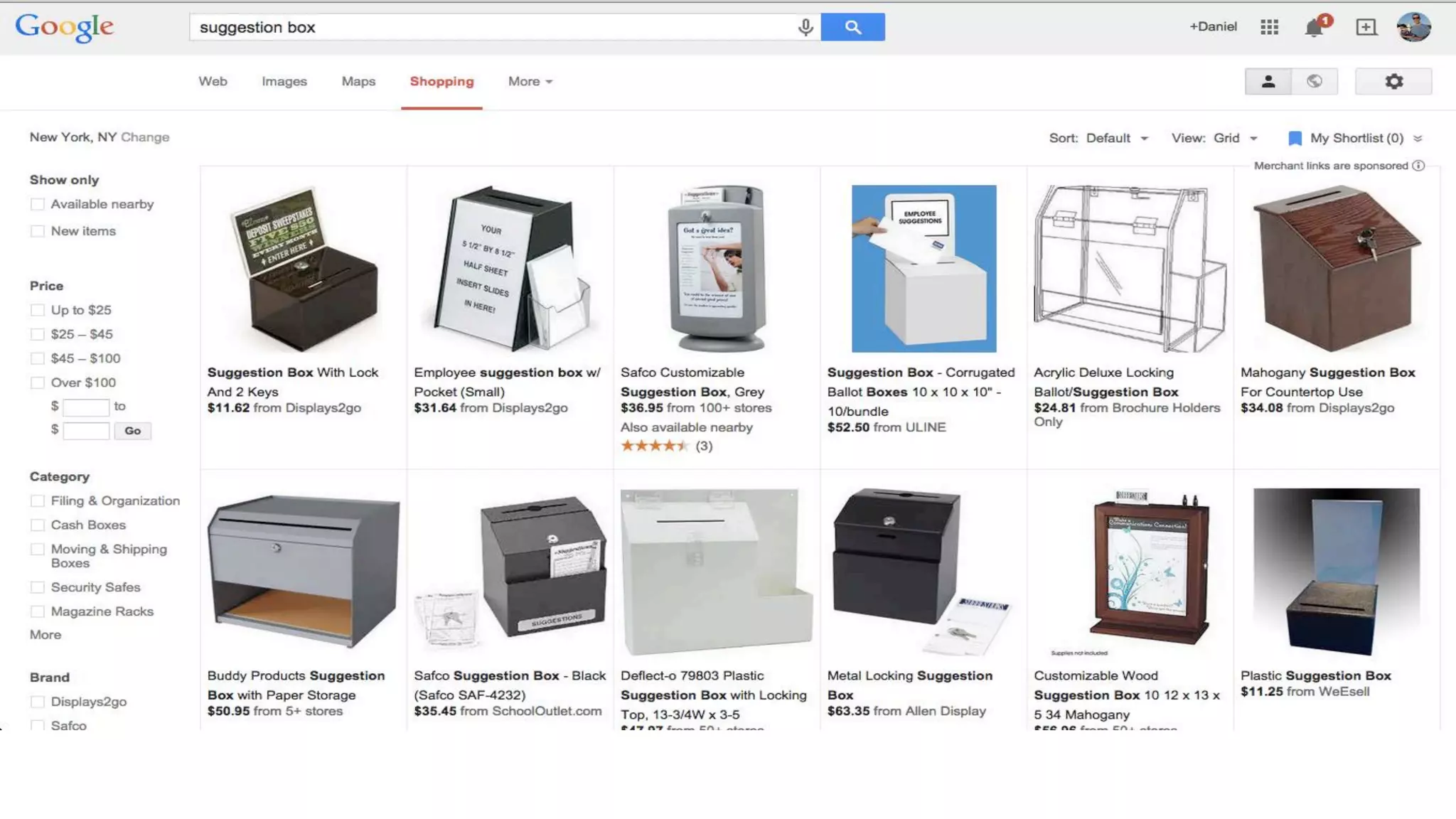The width and height of the screenshot is (1456, 819).
Task: Enable the Available nearby checkbox
Action: (38, 205)
